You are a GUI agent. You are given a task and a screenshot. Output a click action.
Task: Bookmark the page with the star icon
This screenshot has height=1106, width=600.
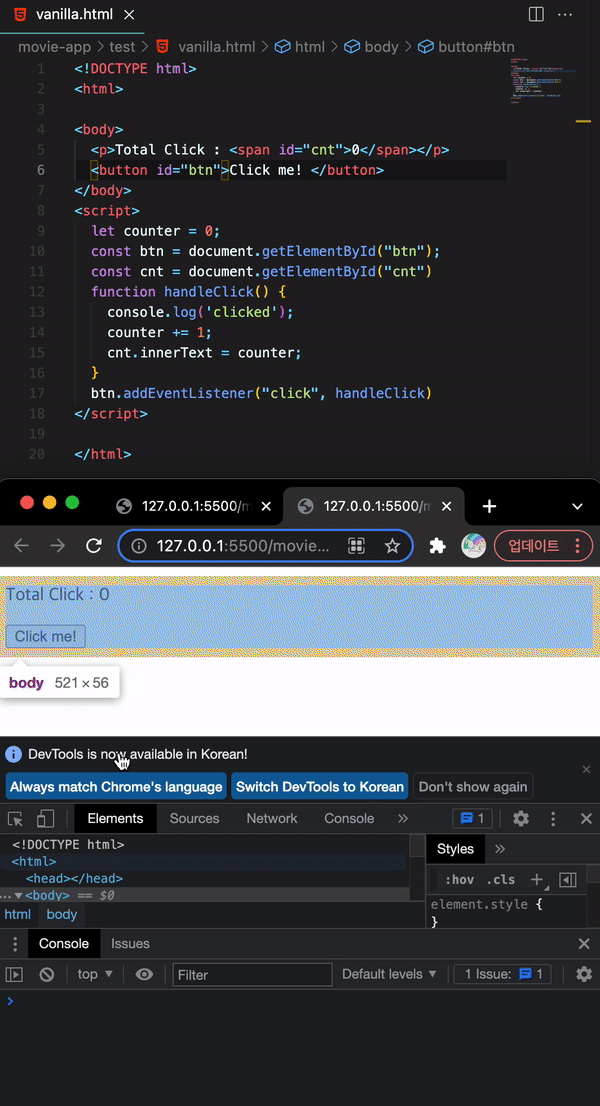point(392,546)
